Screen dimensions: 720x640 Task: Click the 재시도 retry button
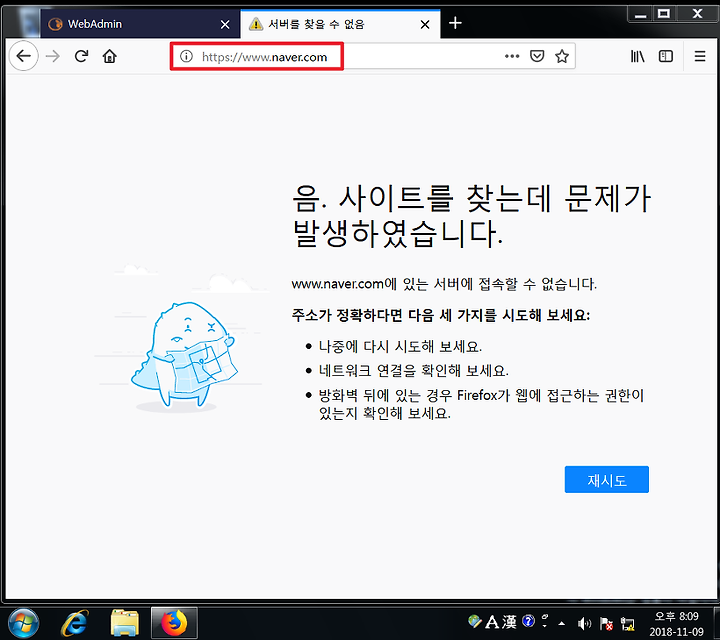click(607, 480)
